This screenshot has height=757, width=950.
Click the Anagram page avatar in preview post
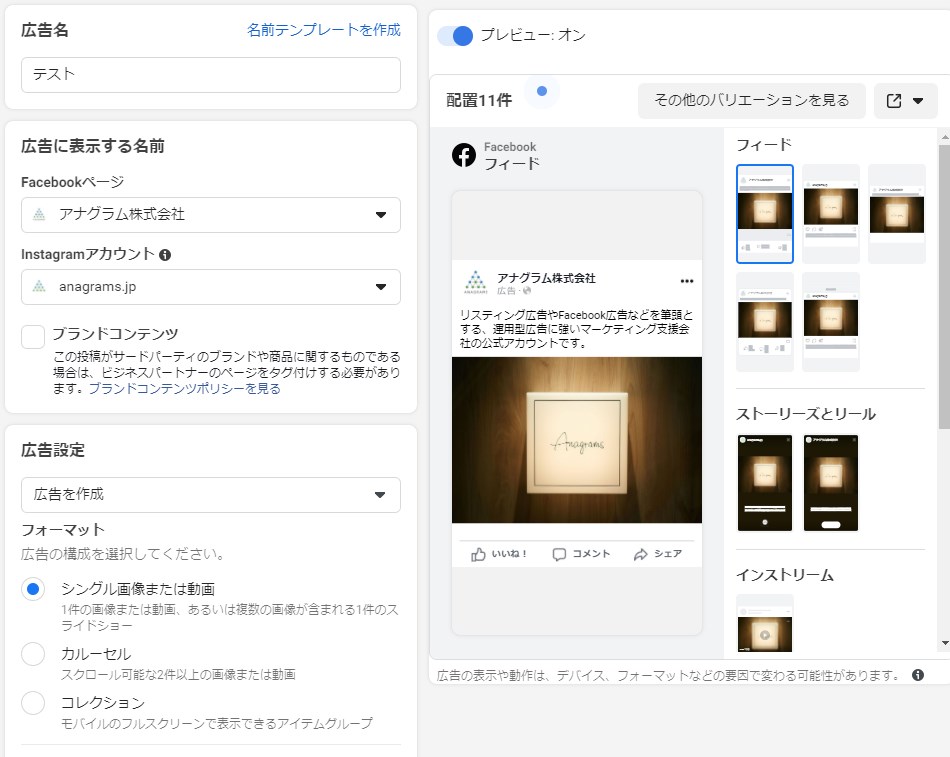(x=476, y=283)
